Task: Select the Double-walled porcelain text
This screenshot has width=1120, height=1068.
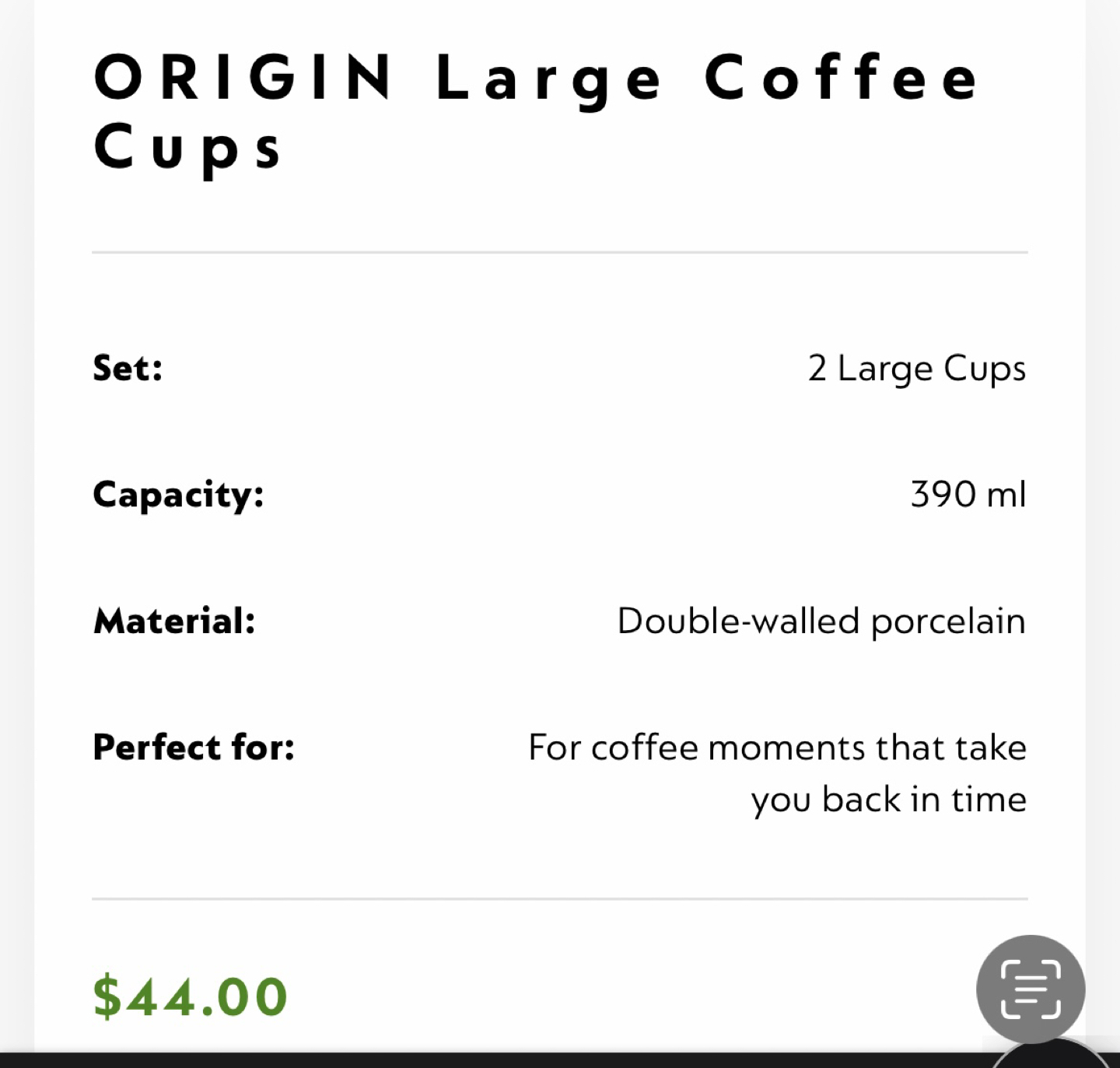Action: click(x=821, y=622)
